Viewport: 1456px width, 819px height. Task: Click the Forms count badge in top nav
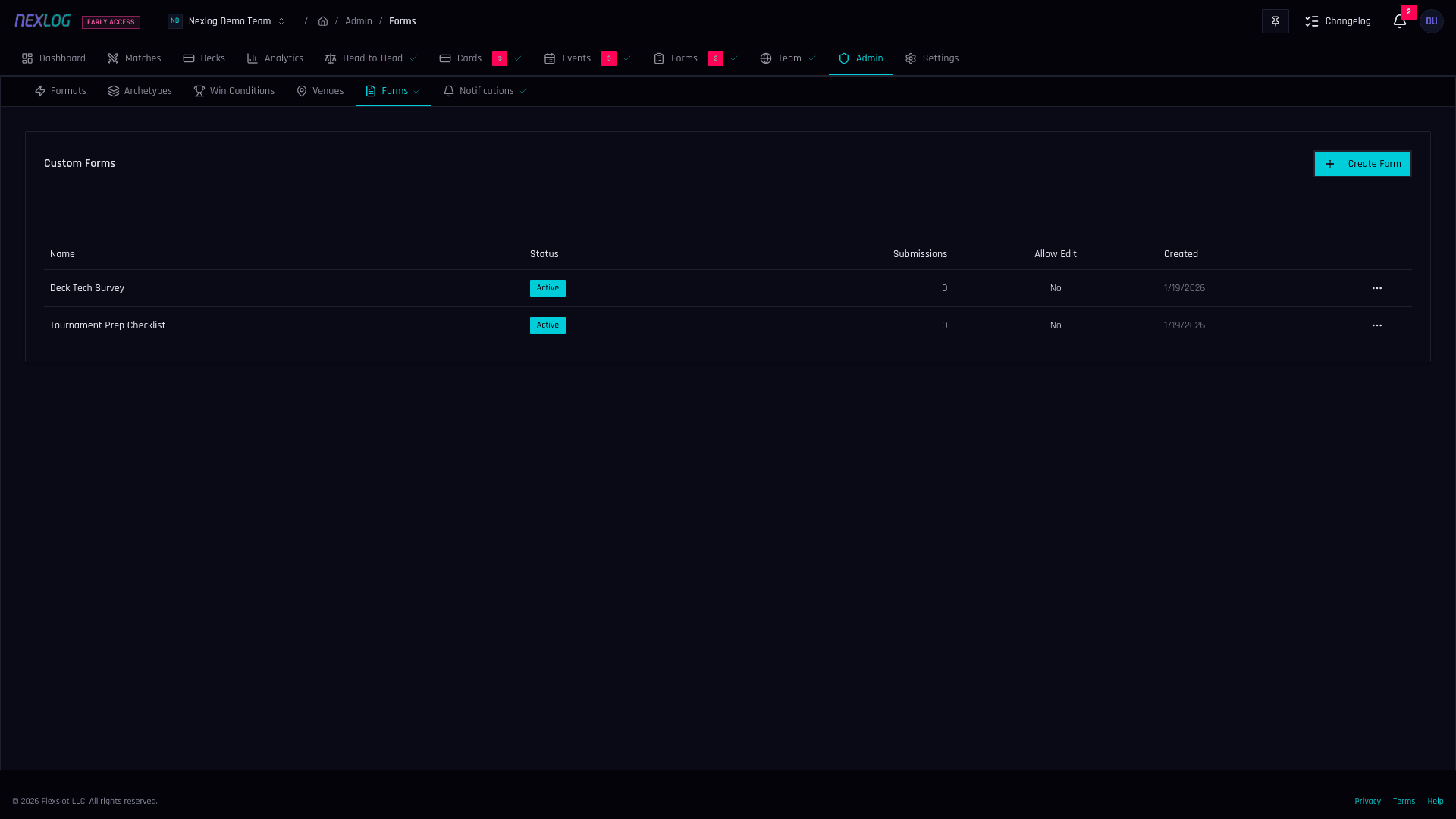716,58
